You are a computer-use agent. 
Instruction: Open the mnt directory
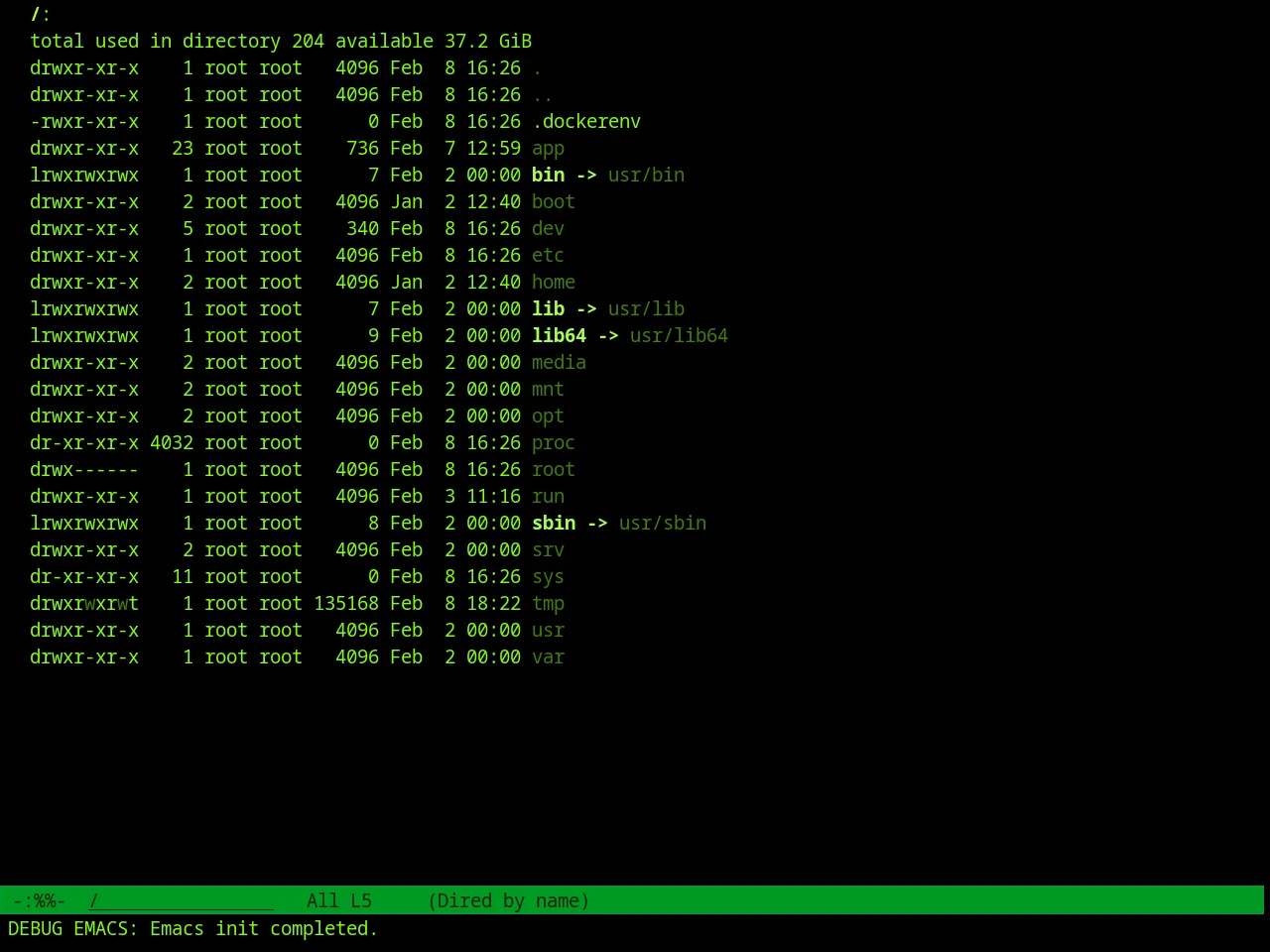[548, 390]
